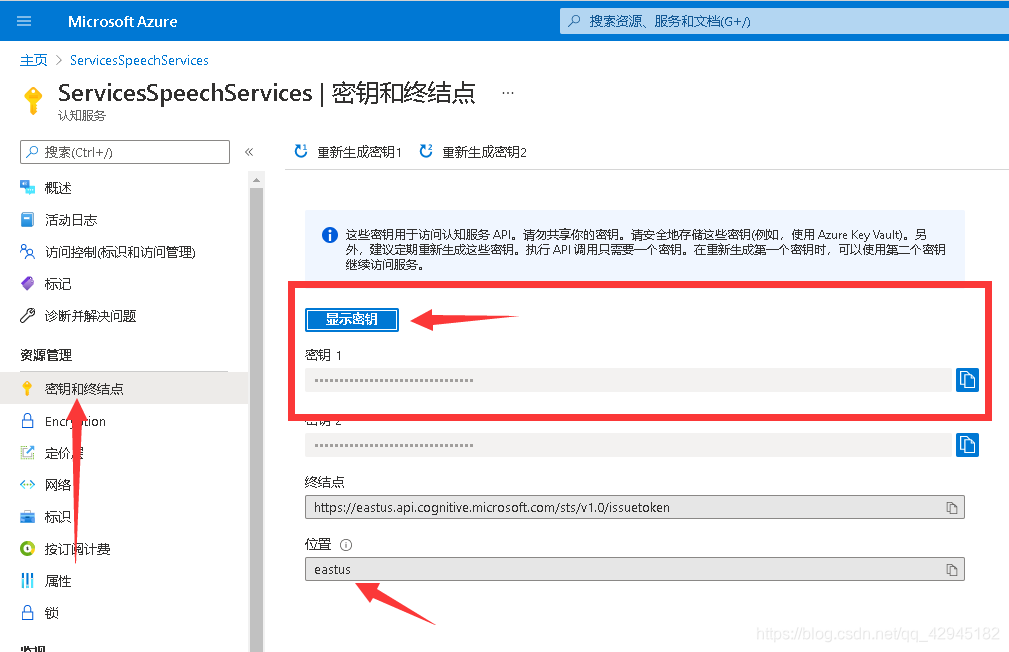Click the 网络 network icon
The width and height of the screenshot is (1009, 652).
27,485
